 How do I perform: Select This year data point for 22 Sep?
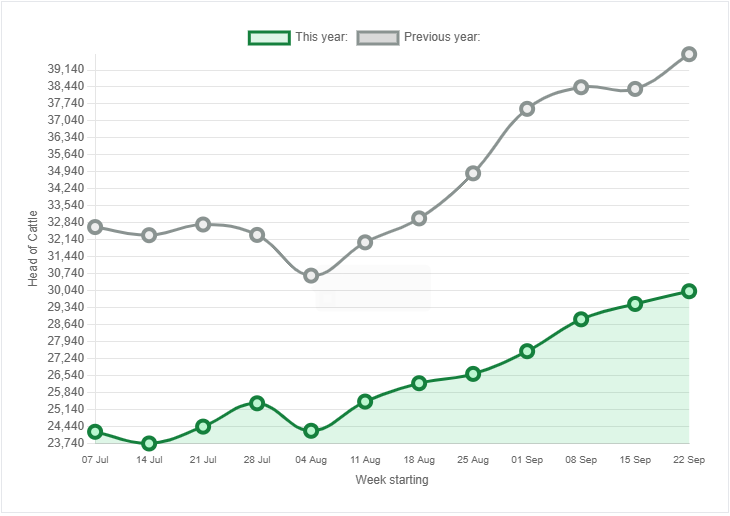pyautogui.click(x=689, y=291)
